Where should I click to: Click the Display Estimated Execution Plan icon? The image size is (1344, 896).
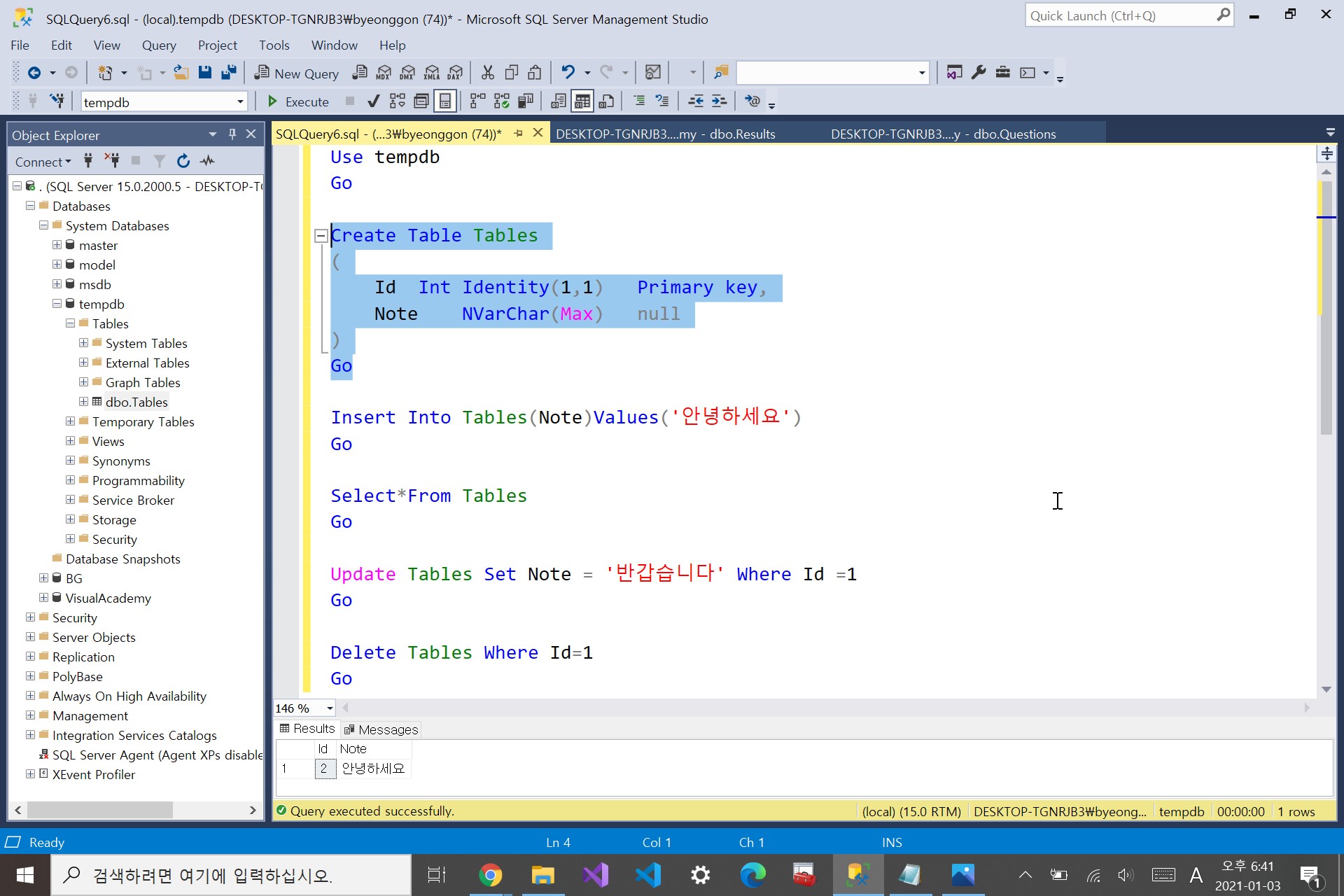397,101
